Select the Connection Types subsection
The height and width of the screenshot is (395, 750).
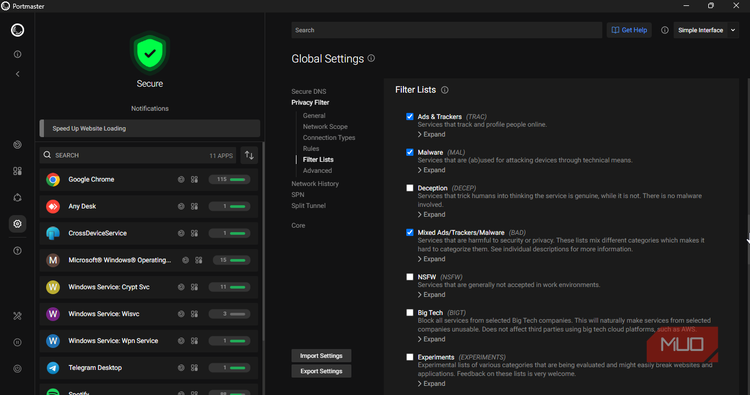(x=329, y=138)
